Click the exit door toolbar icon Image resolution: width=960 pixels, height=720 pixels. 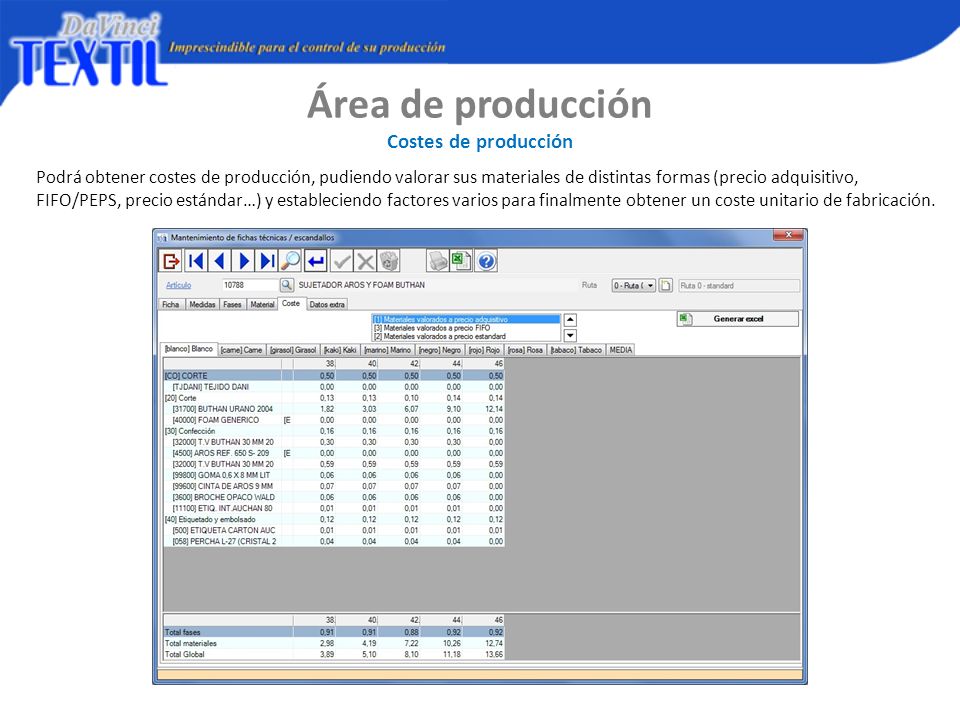(170, 261)
